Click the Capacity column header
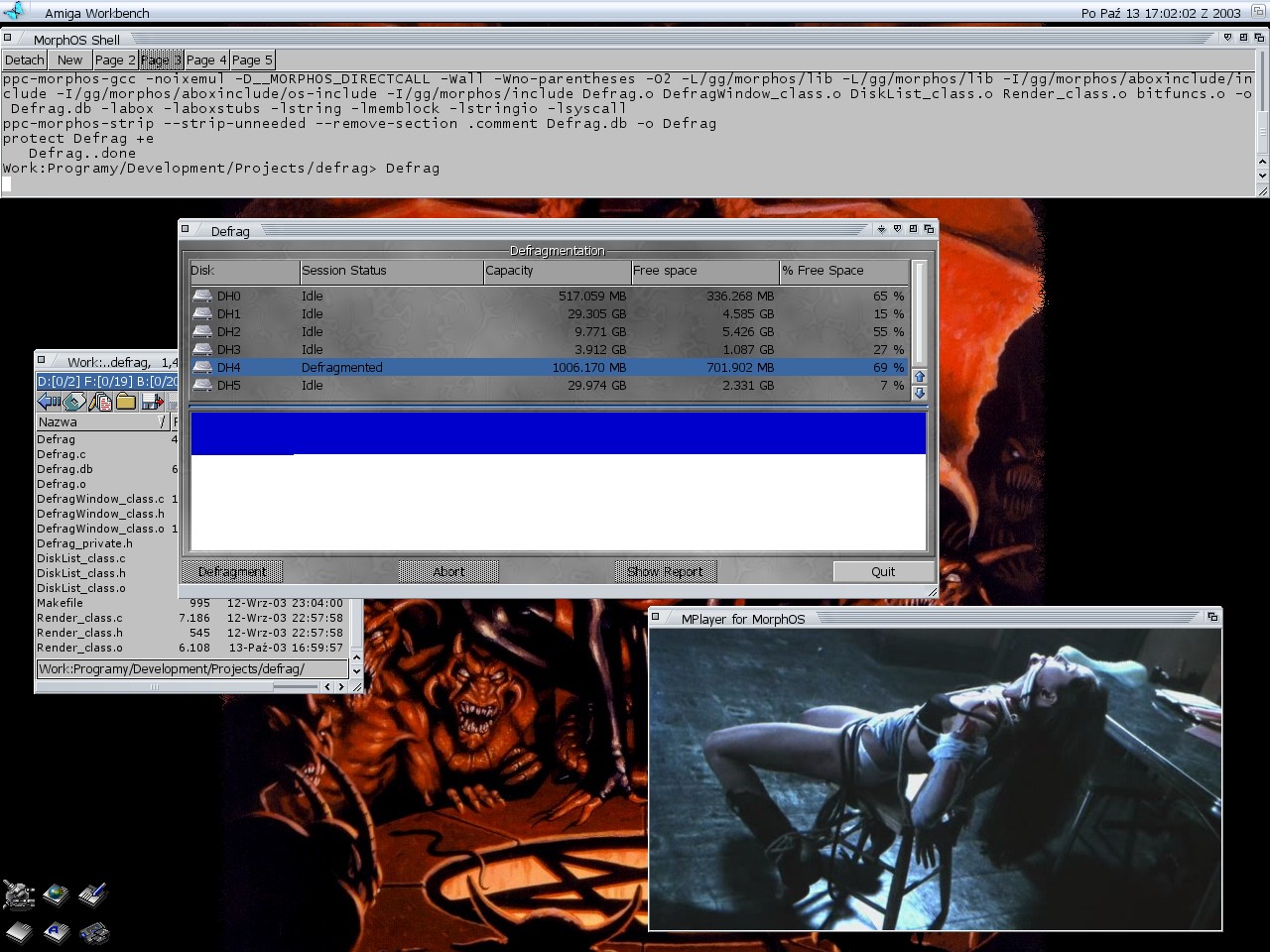The width and height of the screenshot is (1270, 952). tap(557, 271)
